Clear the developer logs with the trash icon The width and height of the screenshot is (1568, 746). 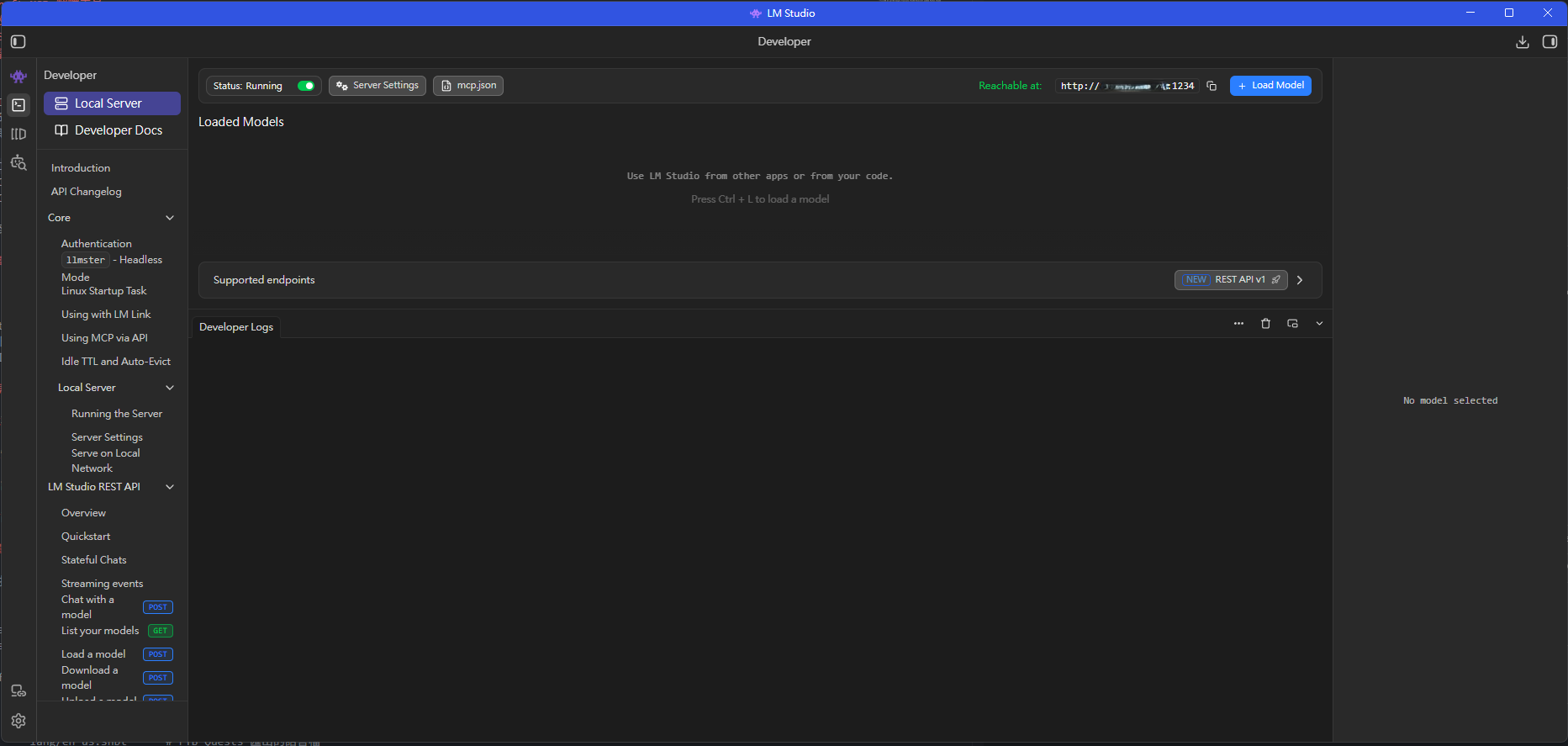pyautogui.click(x=1265, y=324)
